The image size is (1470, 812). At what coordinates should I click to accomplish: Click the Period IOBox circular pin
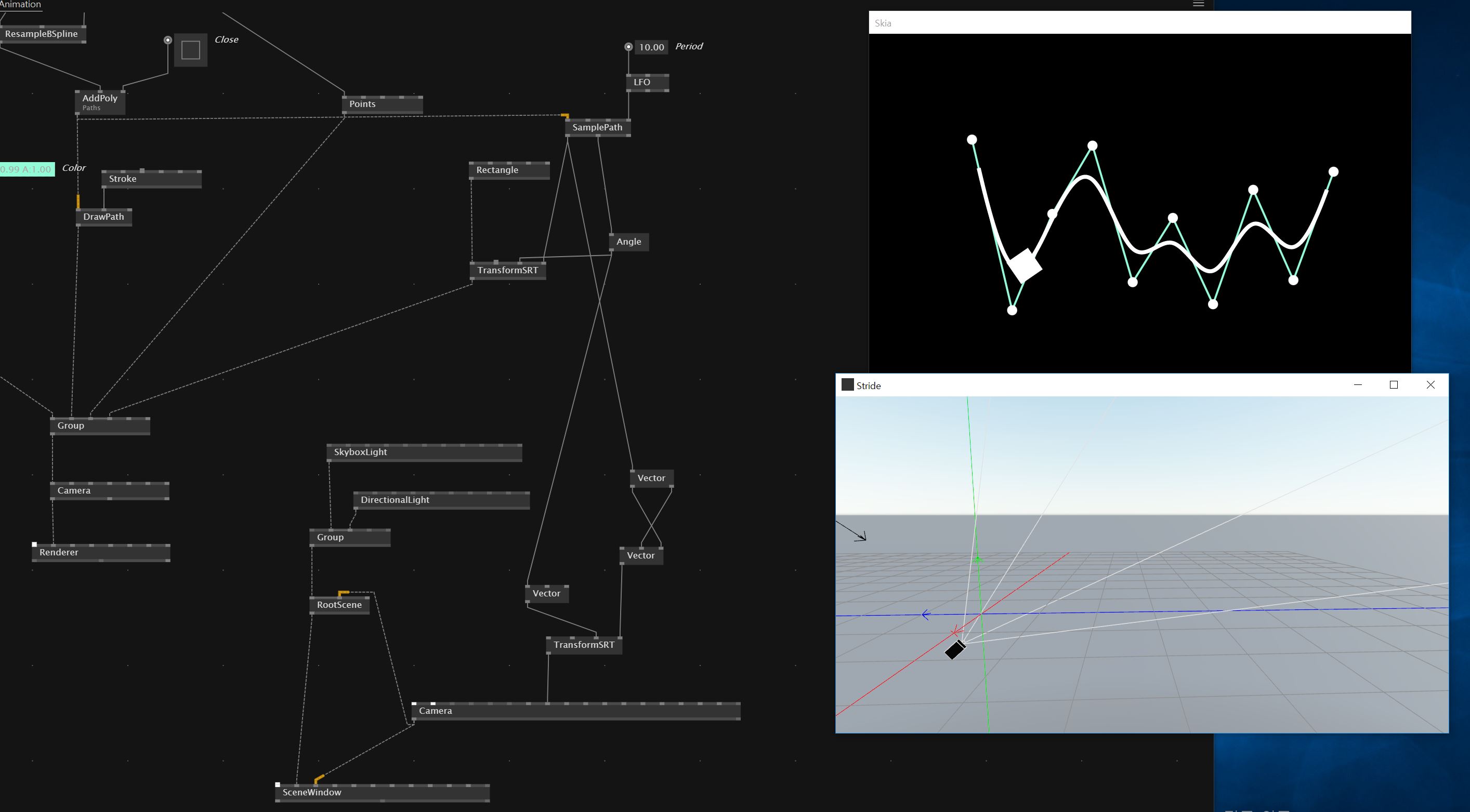628,47
